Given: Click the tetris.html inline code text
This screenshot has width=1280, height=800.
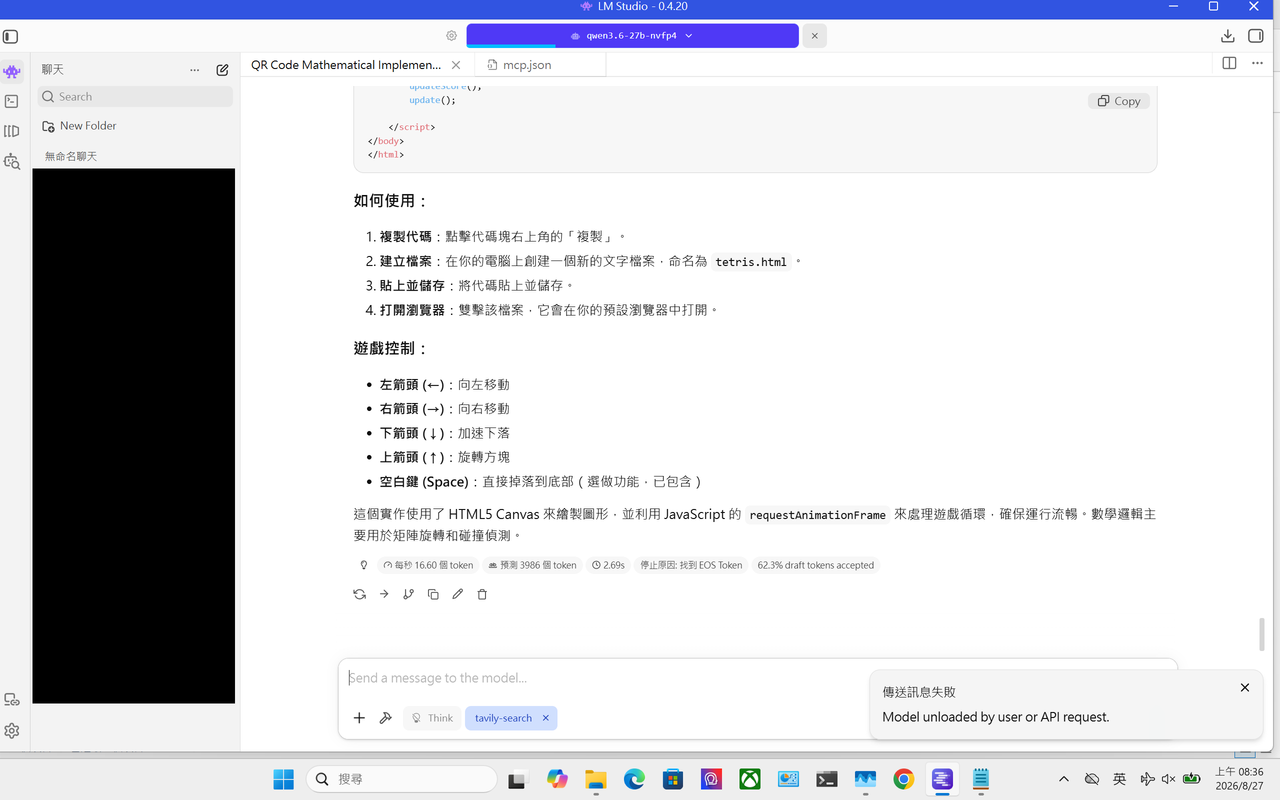Looking at the screenshot, I should click(751, 262).
